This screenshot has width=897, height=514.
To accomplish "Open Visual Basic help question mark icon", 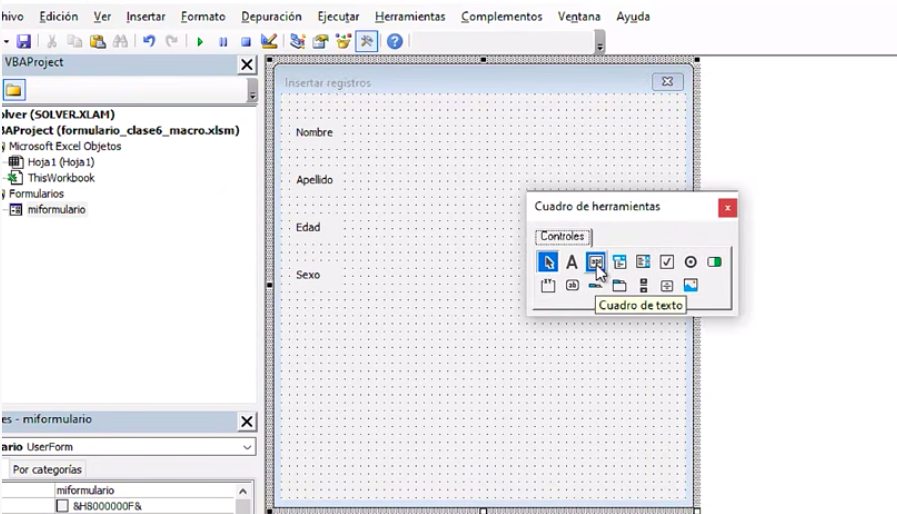I will tap(395, 41).
